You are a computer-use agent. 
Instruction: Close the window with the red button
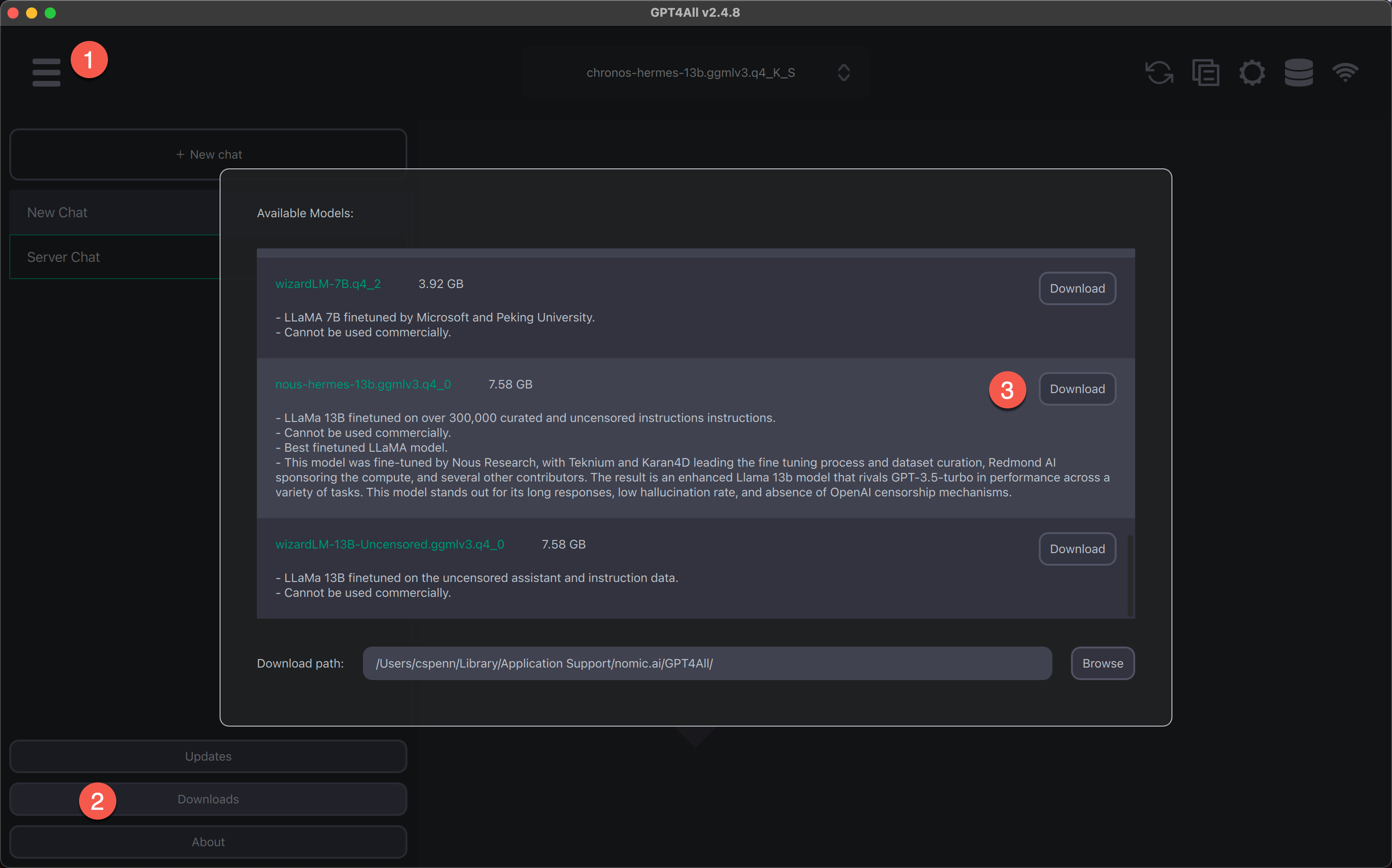point(13,13)
